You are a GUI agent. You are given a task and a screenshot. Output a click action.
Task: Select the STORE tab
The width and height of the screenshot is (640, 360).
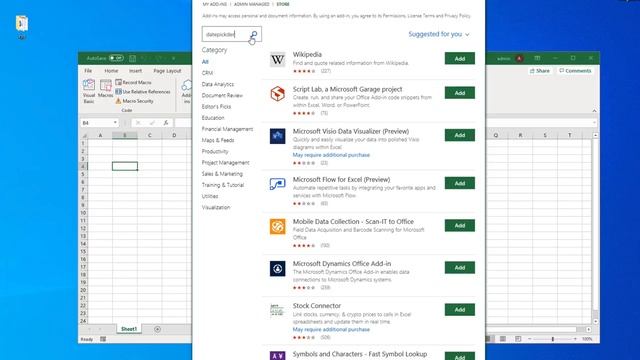(x=283, y=4)
